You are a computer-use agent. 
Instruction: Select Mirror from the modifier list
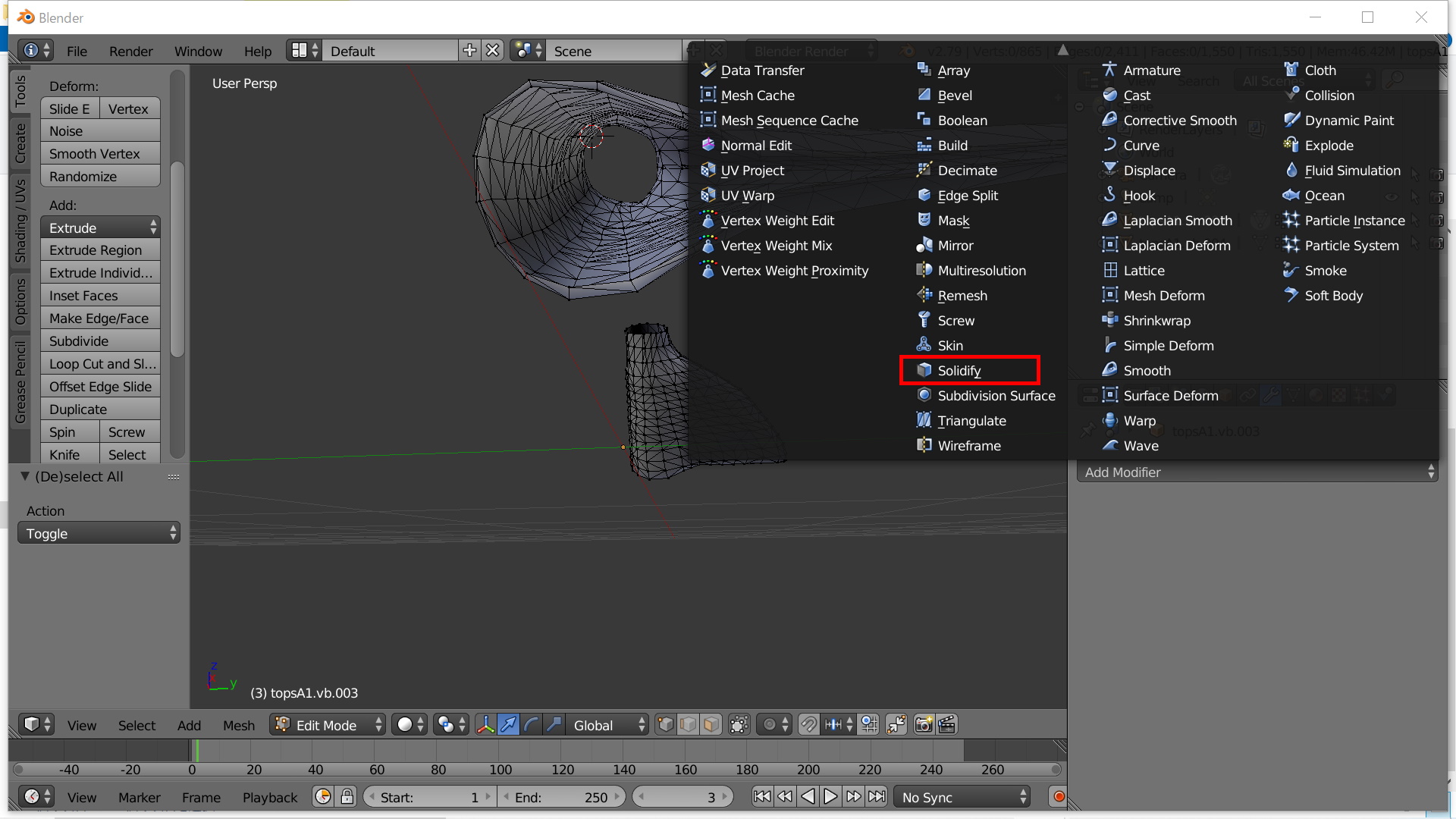945,245
